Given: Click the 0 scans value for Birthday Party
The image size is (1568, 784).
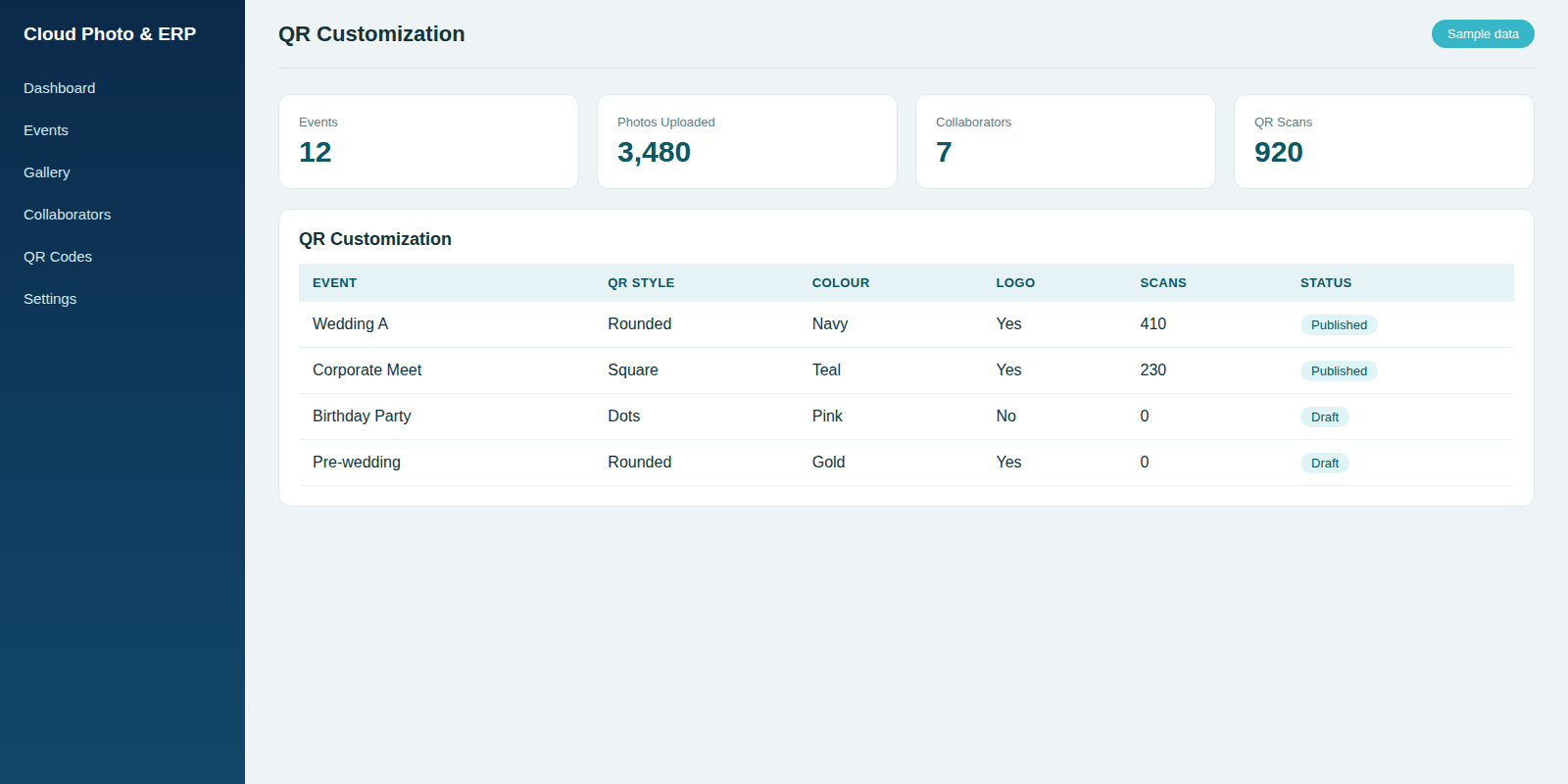Looking at the screenshot, I should click(x=1145, y=416).
